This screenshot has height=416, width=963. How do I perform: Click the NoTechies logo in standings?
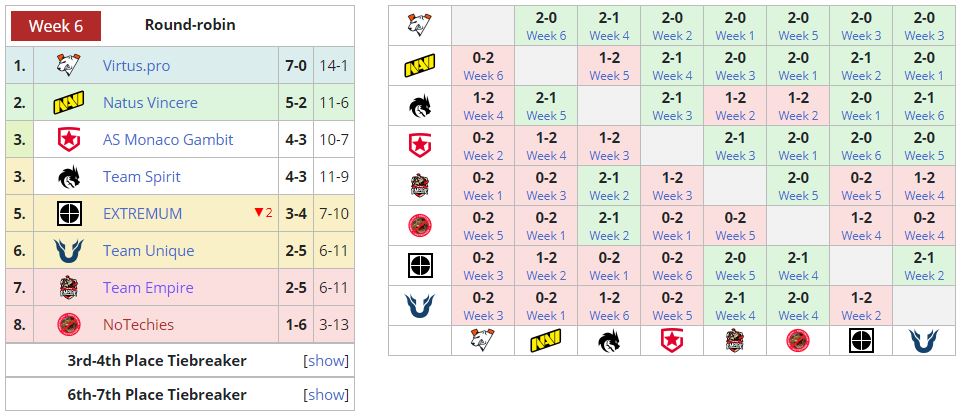tap(69, 325)
